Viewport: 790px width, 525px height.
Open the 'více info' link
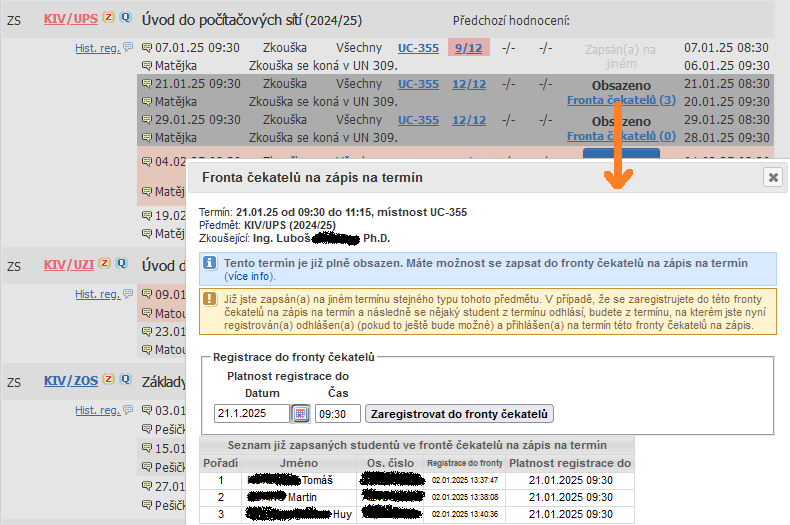pyautogui.click(x=249, y=277)
